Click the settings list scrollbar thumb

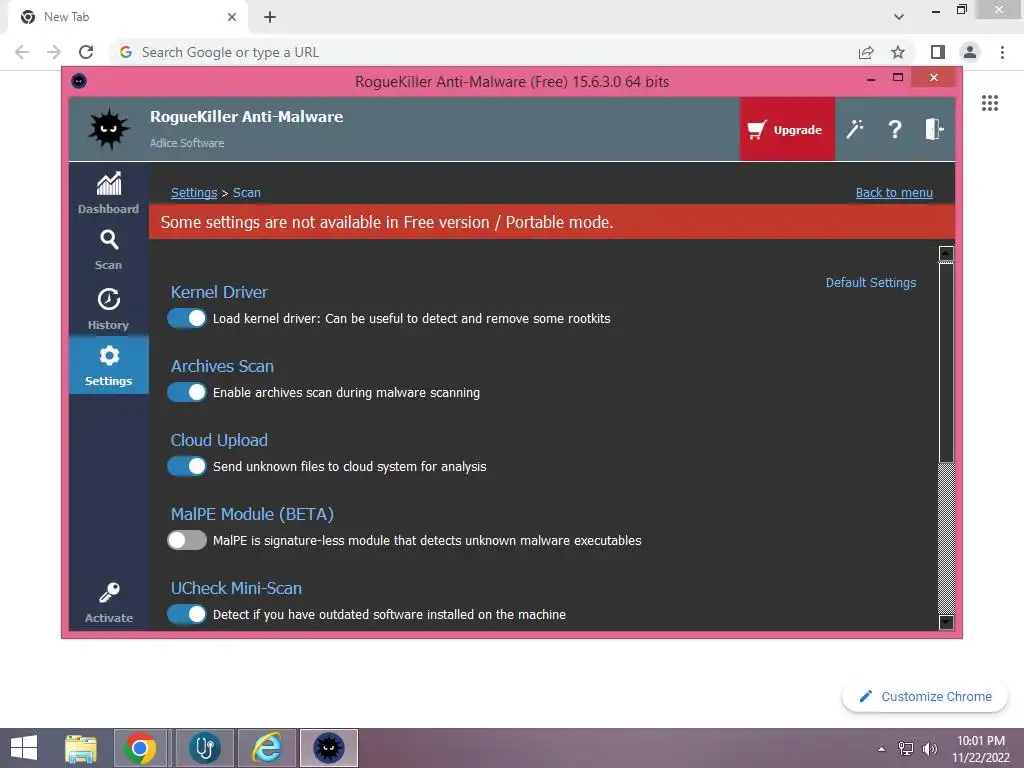(x=946, y=362)
